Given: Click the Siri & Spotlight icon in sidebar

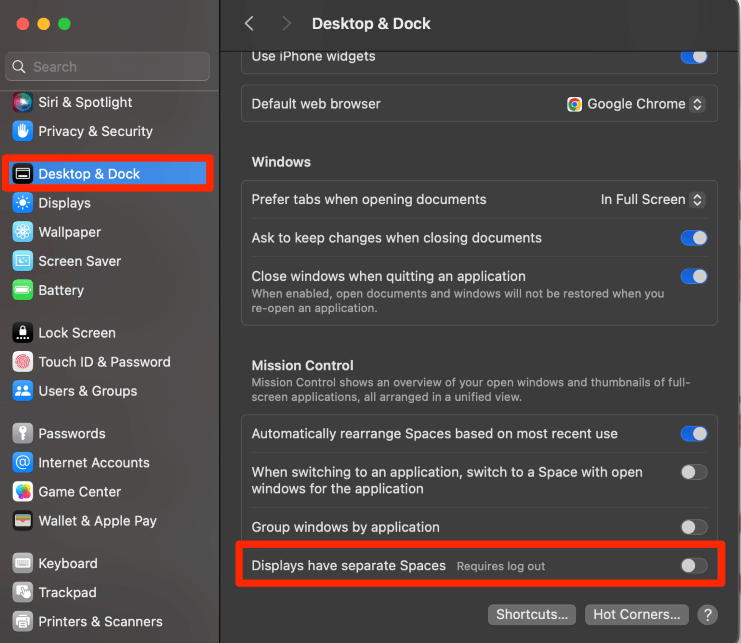Looking at the screenshot, I should tap(23, 102).
